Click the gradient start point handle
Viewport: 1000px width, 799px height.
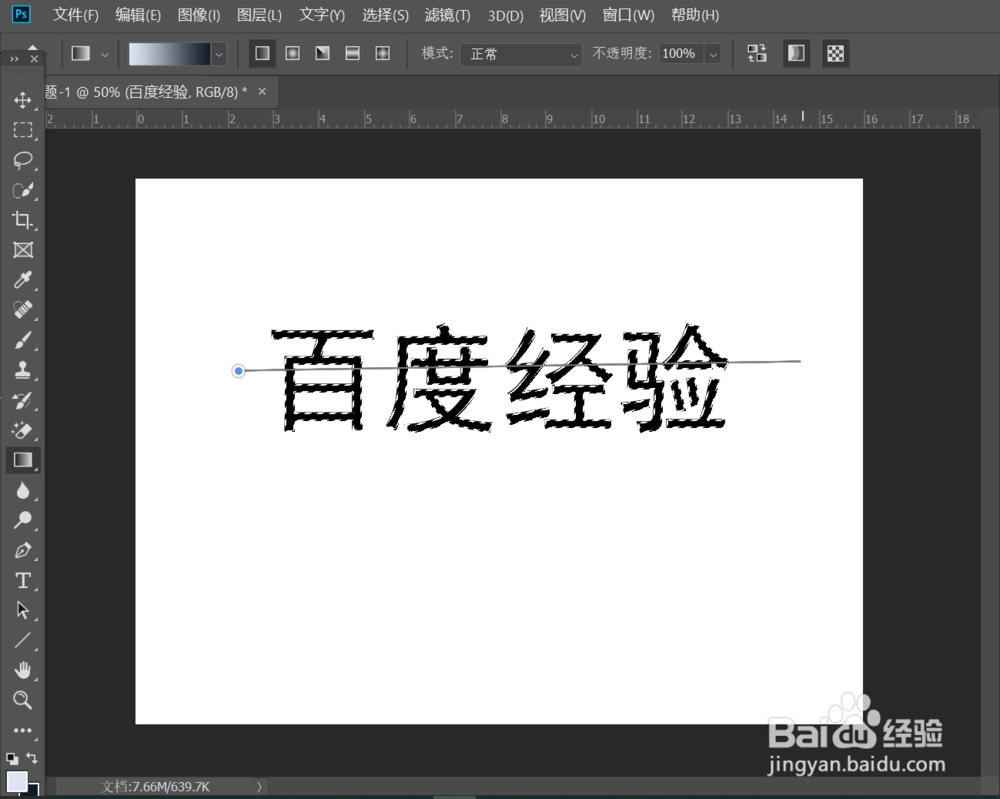click(x=239, y=371)
